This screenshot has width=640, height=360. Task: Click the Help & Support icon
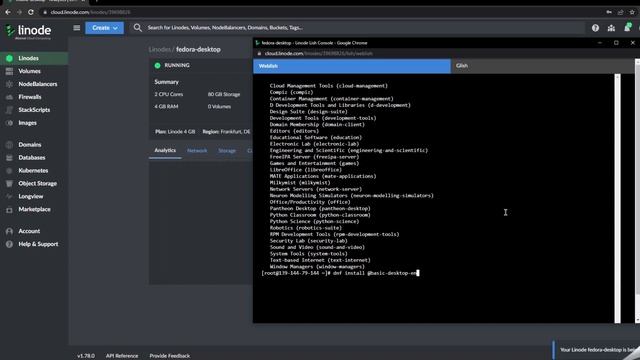click(x=9, y=244)
